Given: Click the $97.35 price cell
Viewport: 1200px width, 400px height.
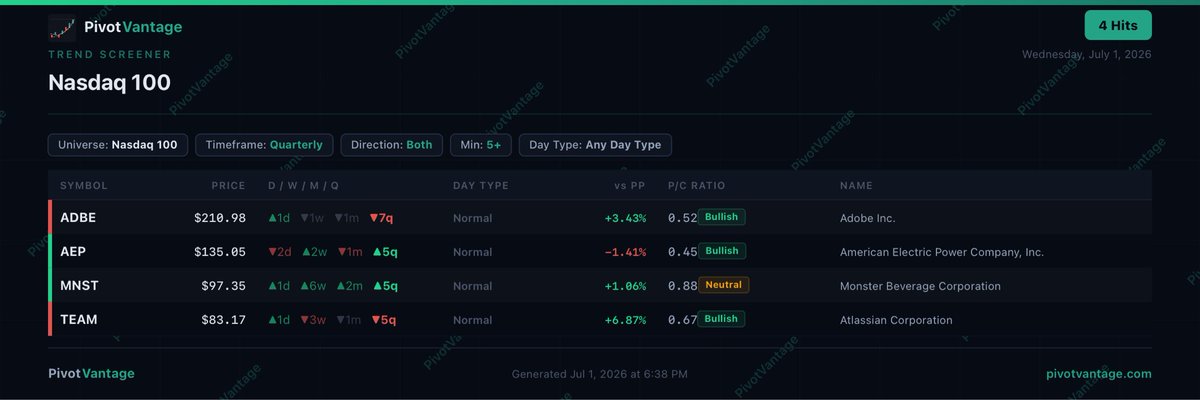Looking at the screenshot, I should 224,286.
